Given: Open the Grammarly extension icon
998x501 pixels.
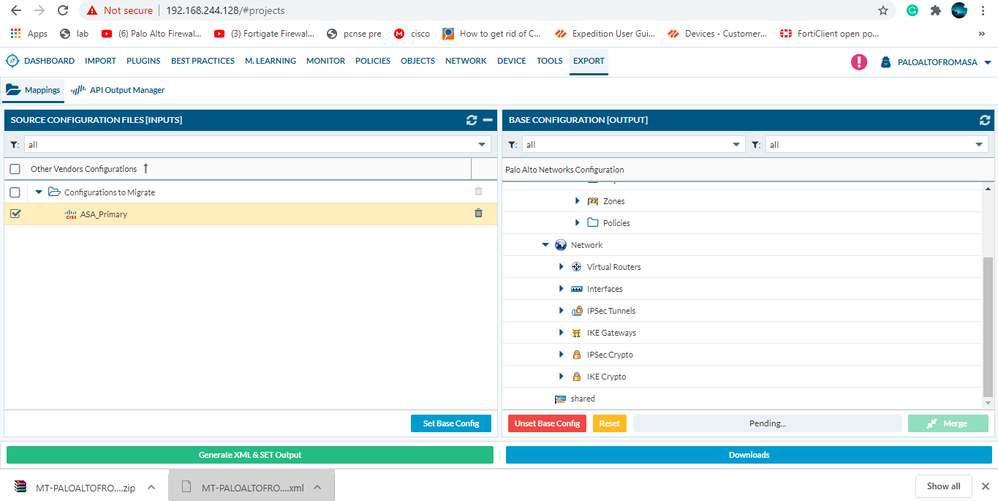Looking at the screenshot, I should point(912,10).
